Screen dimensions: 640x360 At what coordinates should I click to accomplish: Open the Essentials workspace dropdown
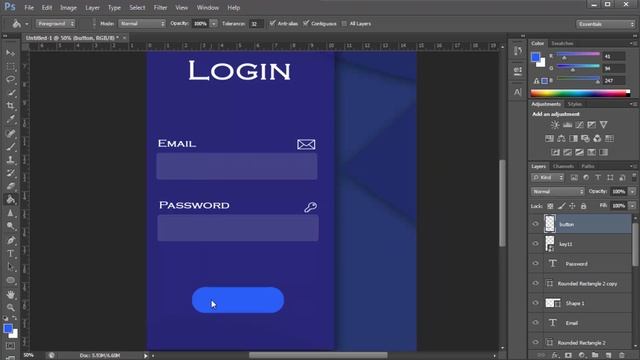[x=606, y=24]
